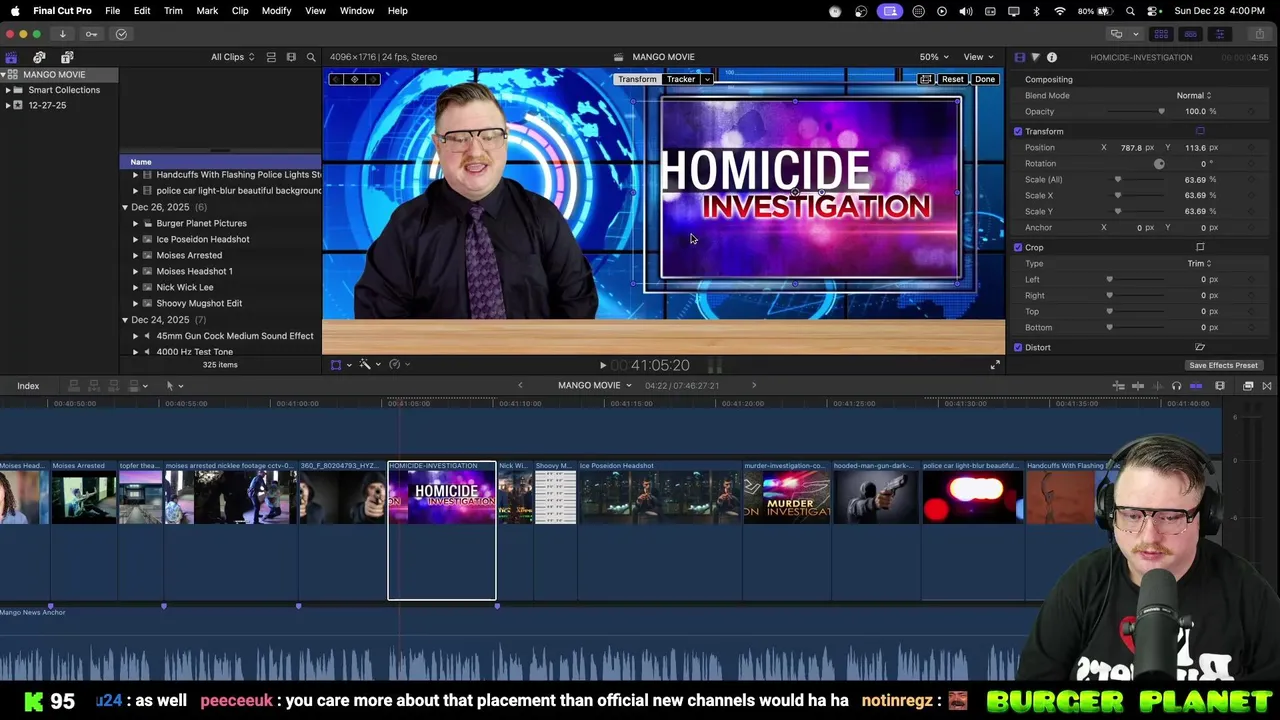Open the retime speedometer menu
Image resolution: width=1280 pixels, height=720 pixels.
[395, 365]
